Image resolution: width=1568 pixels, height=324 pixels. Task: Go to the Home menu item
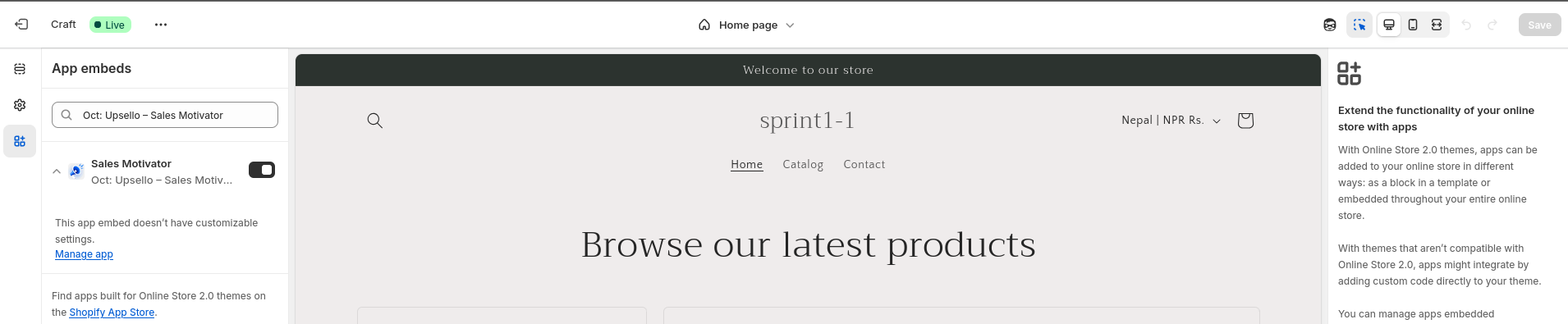747,165
